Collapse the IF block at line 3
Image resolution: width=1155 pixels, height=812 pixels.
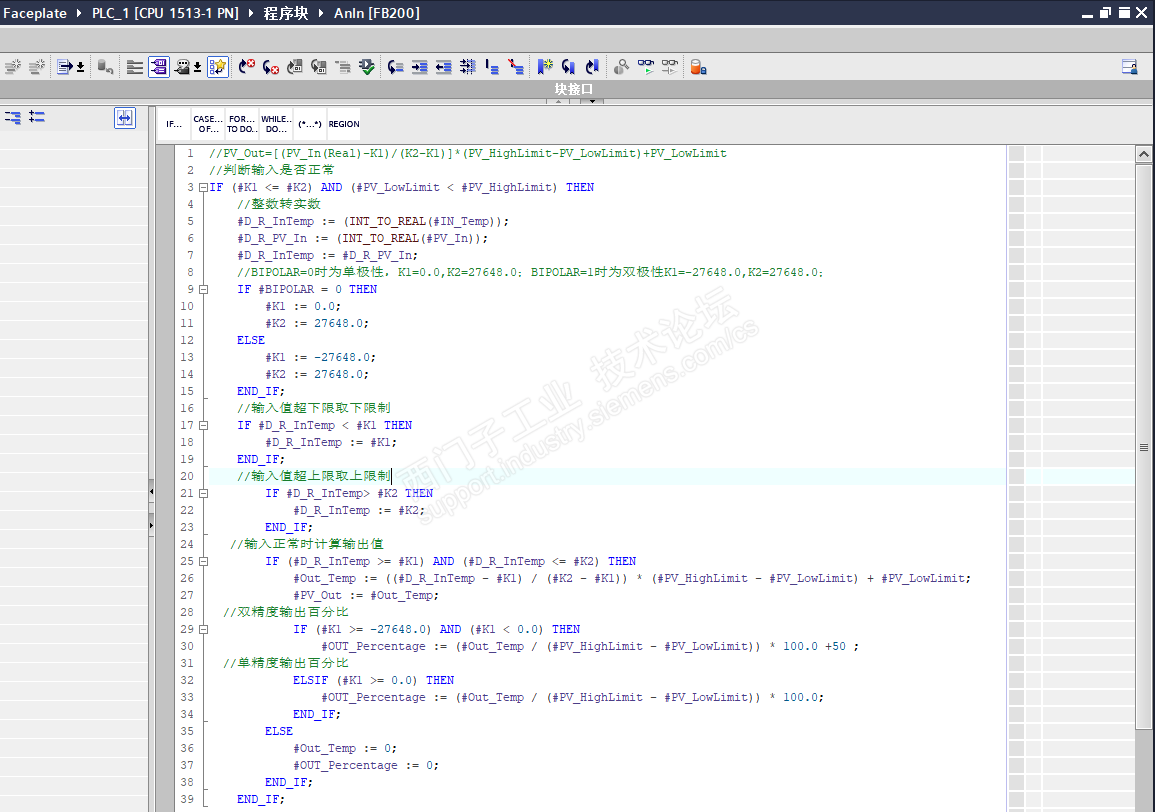(203, 187)
